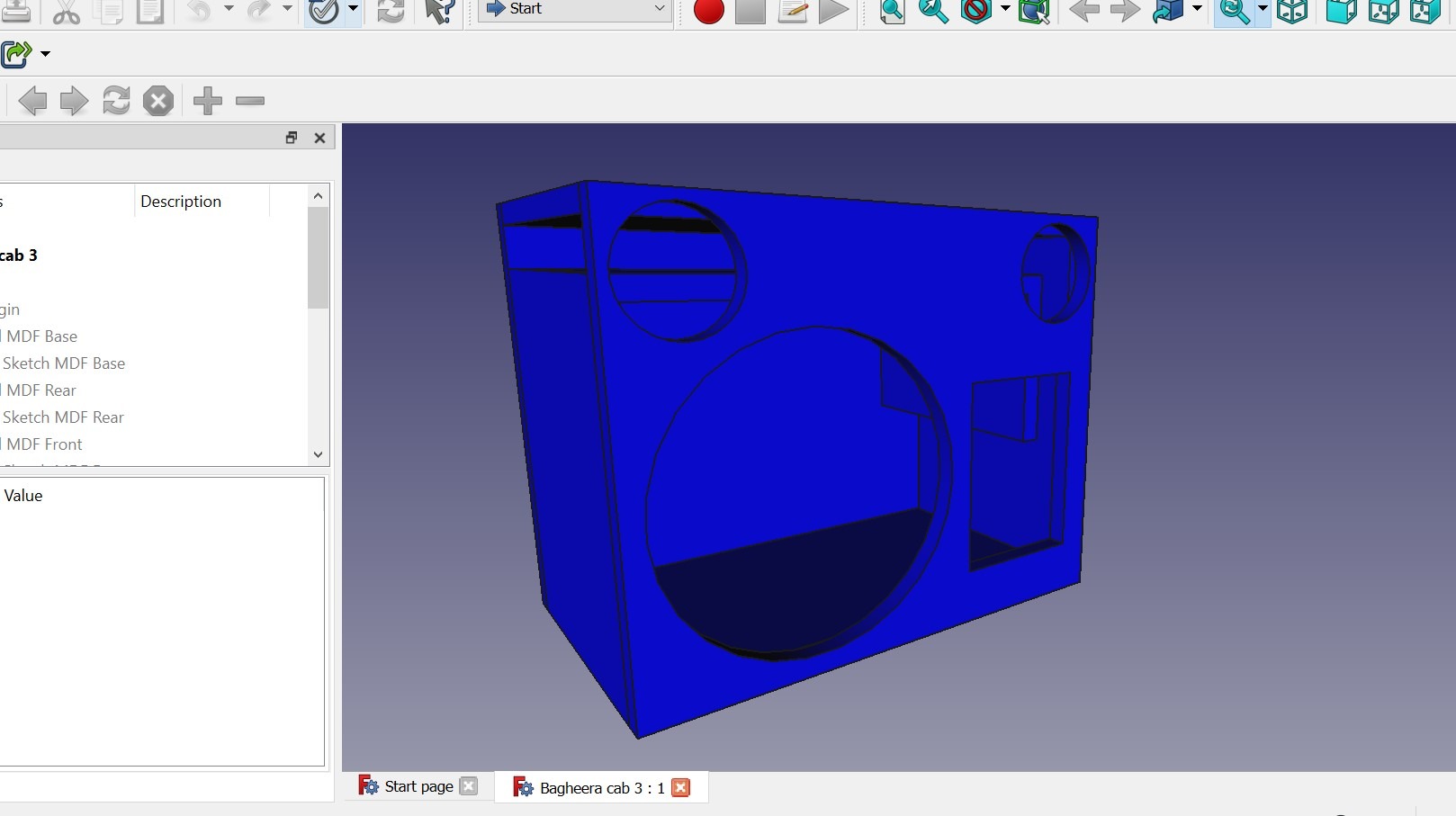Select the MDF Front tree item

[43, 444]
